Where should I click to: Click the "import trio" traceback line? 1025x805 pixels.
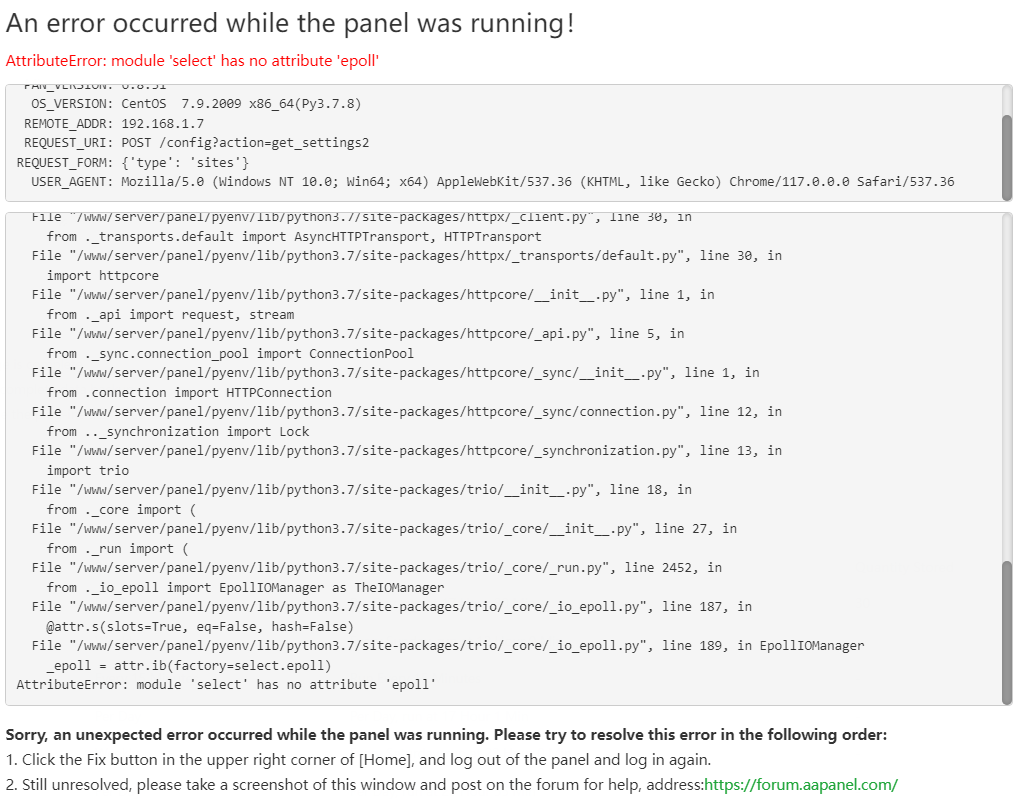pos(87,471)
